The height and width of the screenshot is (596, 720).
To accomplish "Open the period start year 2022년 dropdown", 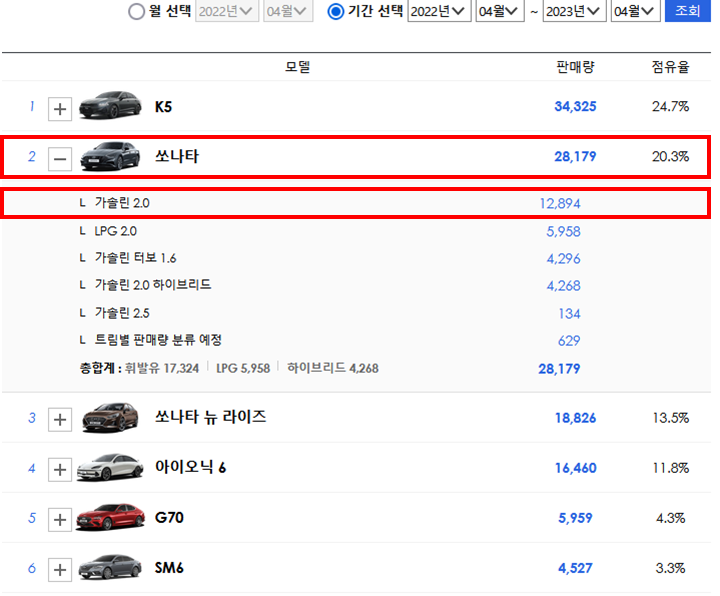I will [x=439, y=11].
